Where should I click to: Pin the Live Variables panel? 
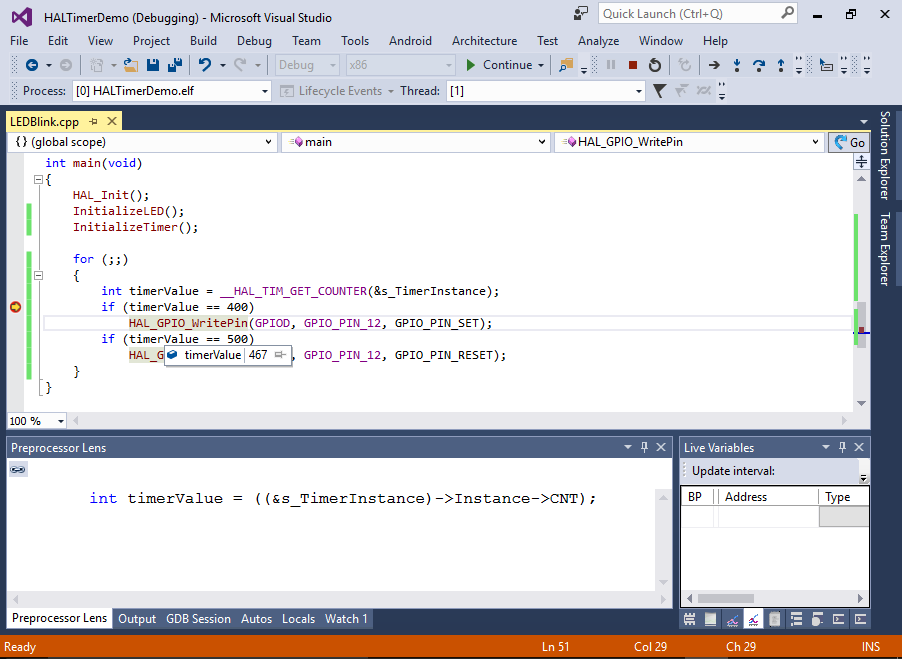point(842,447)
